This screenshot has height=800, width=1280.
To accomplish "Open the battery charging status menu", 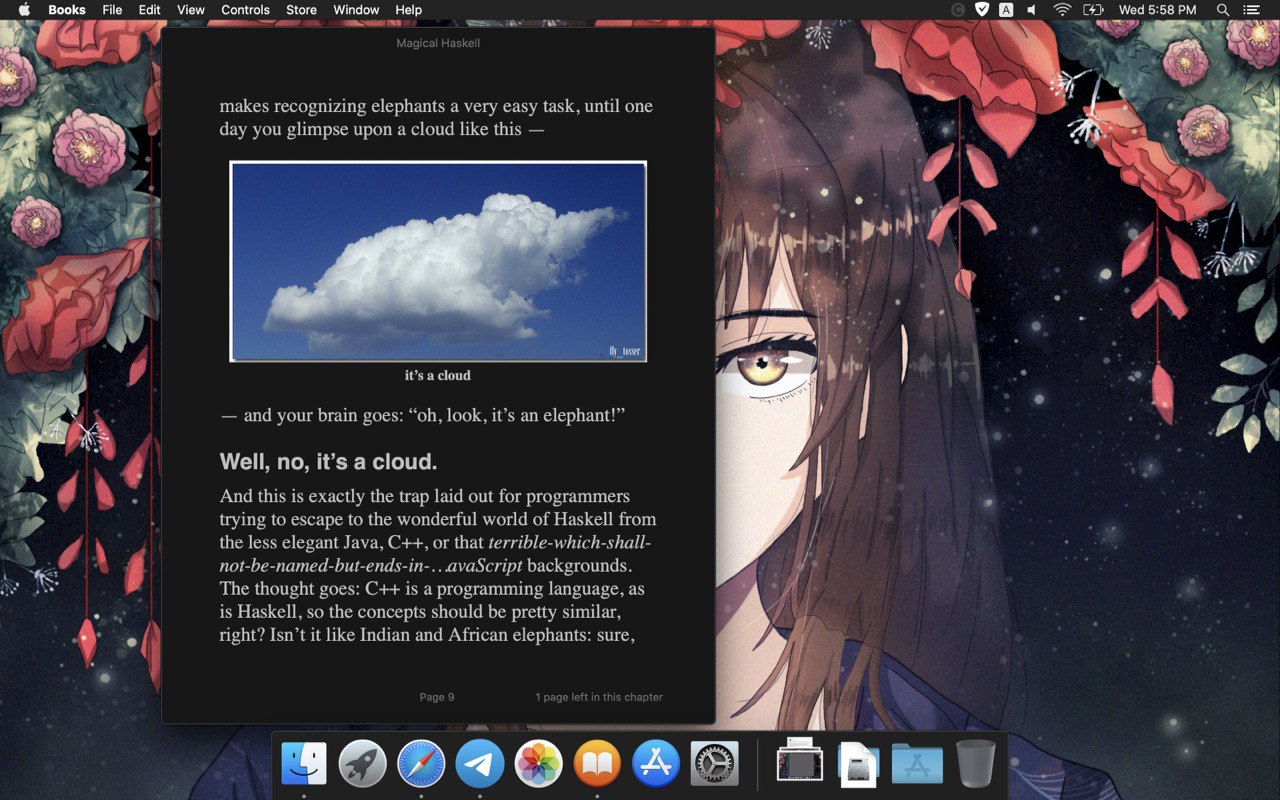I will [x=1093, y=10].
